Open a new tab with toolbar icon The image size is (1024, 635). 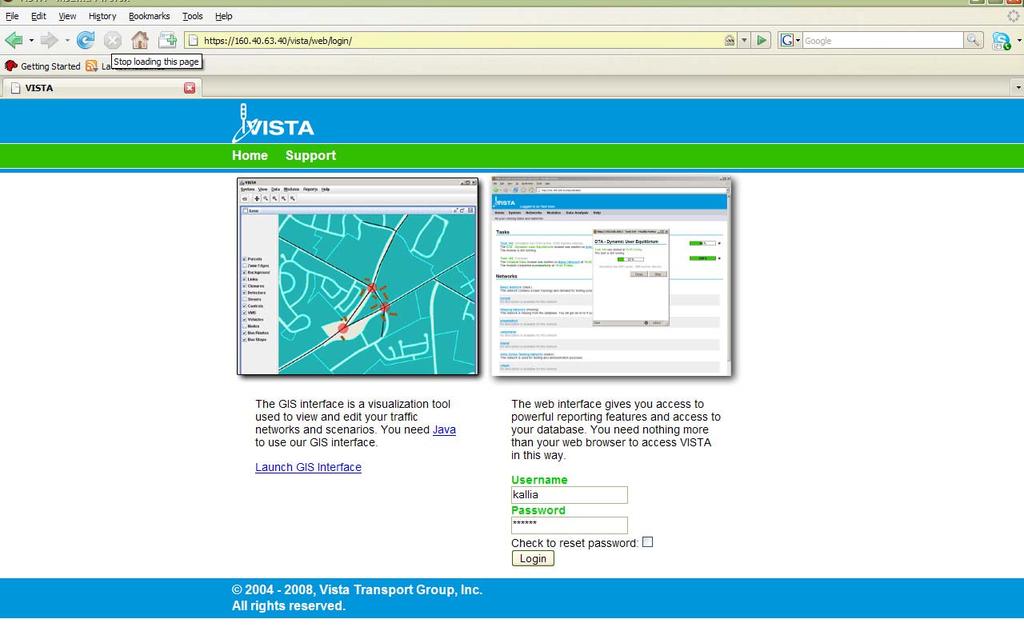pyautogui.click(x=167, y=41)
